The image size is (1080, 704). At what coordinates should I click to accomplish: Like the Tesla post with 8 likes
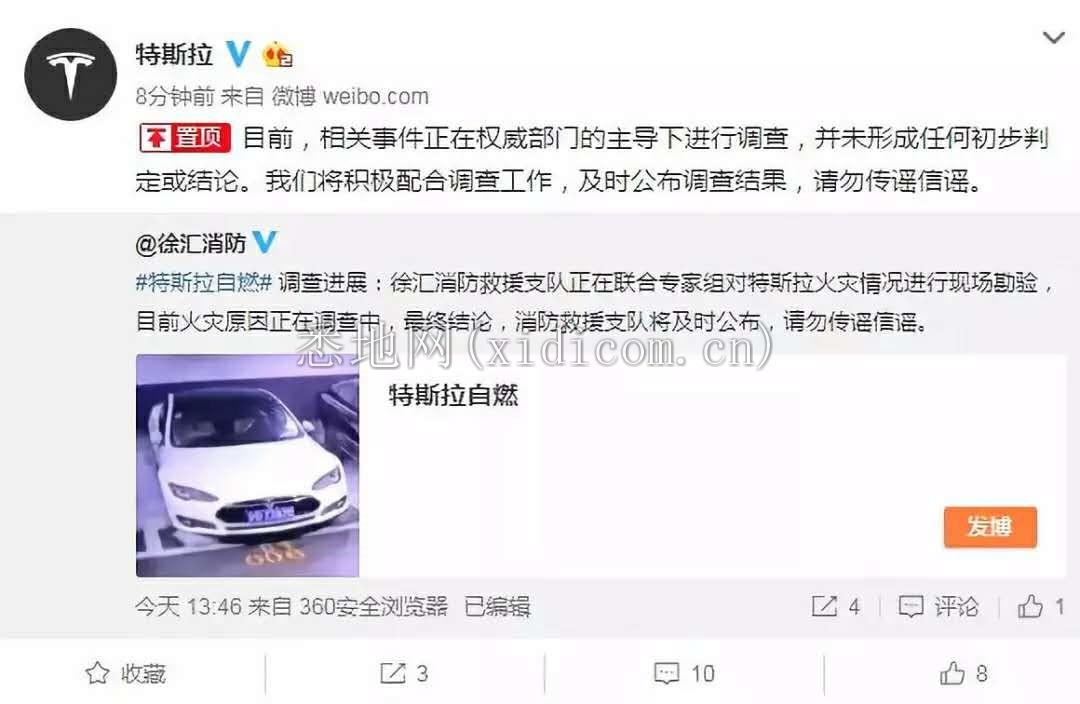click(964, 673)
